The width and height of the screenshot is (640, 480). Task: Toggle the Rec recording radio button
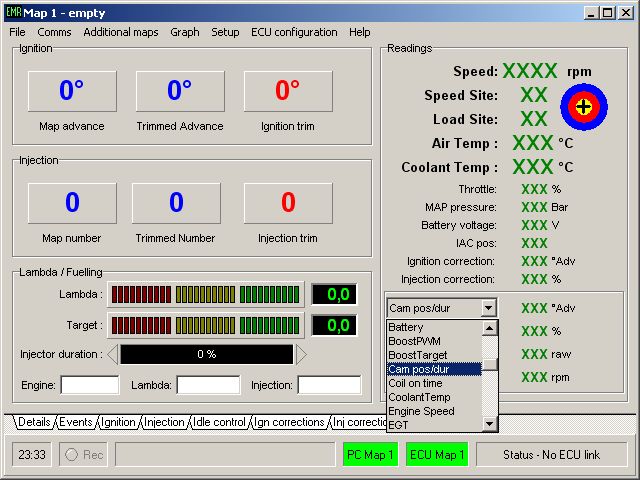click(x=72, y=455)
